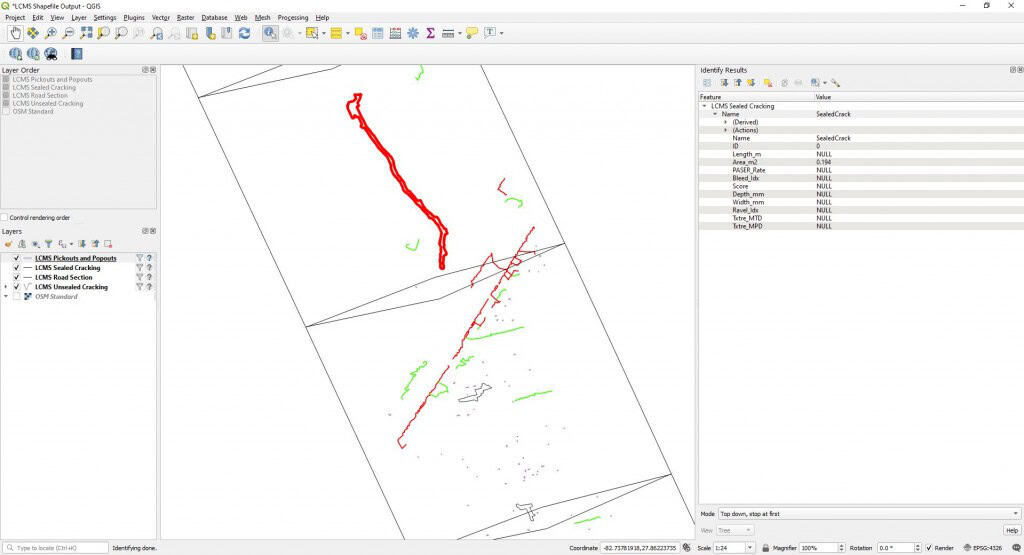Click the New Bookmark icon
This screenshot has height=555, width=1024.
[210, 33]
